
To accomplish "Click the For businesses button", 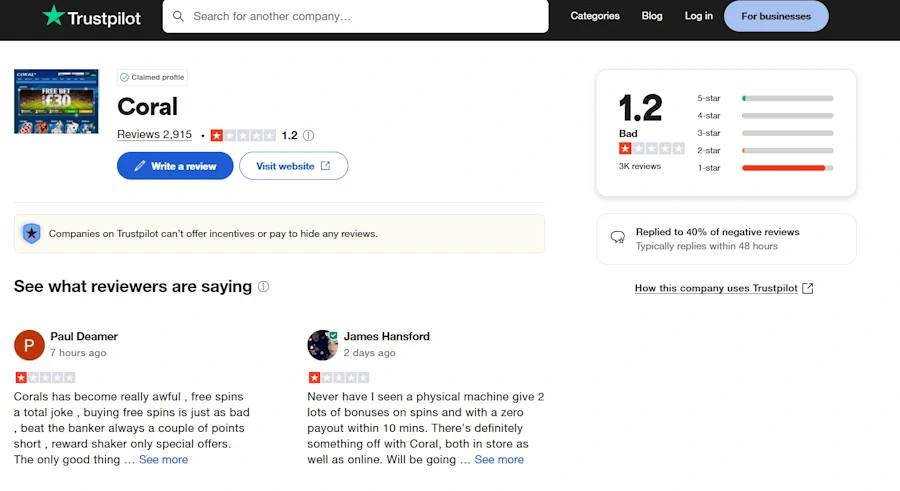I will [x=776, y=16].
